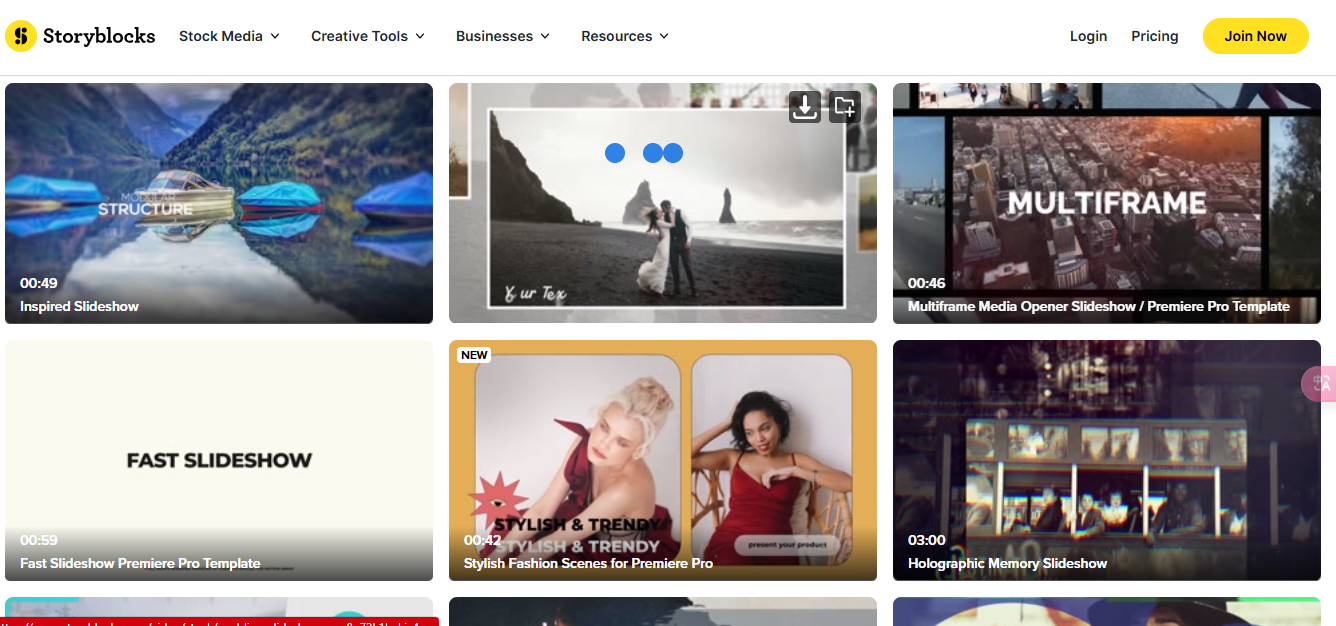Screen dimensions: 1336x626
Task: Open the Login link
Action: tap(1088, 36)
